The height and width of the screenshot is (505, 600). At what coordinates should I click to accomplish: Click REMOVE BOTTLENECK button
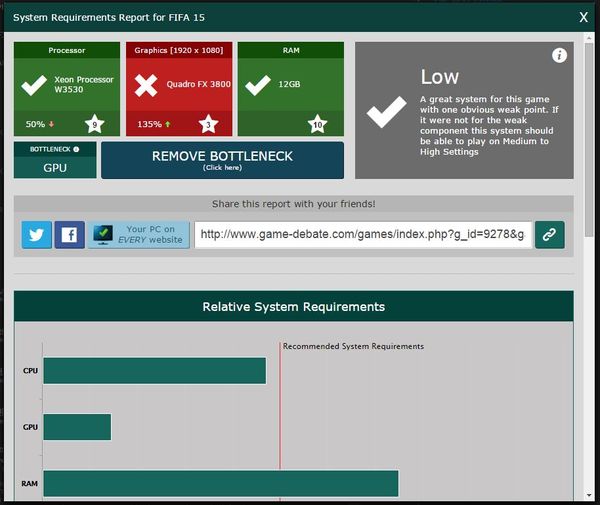[222, 160]
